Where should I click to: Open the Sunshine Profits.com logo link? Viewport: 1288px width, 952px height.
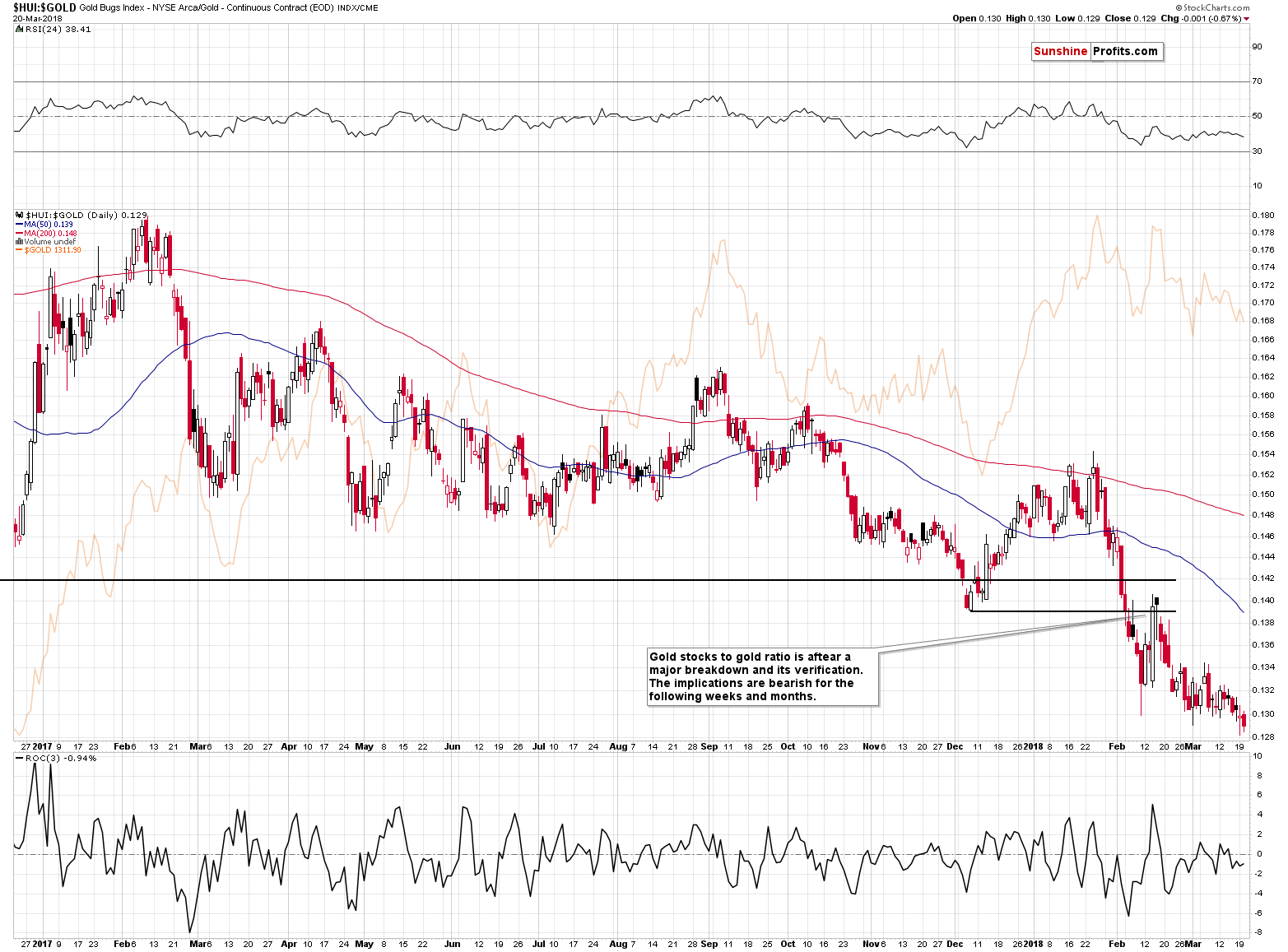click(x=1096, y=51)
